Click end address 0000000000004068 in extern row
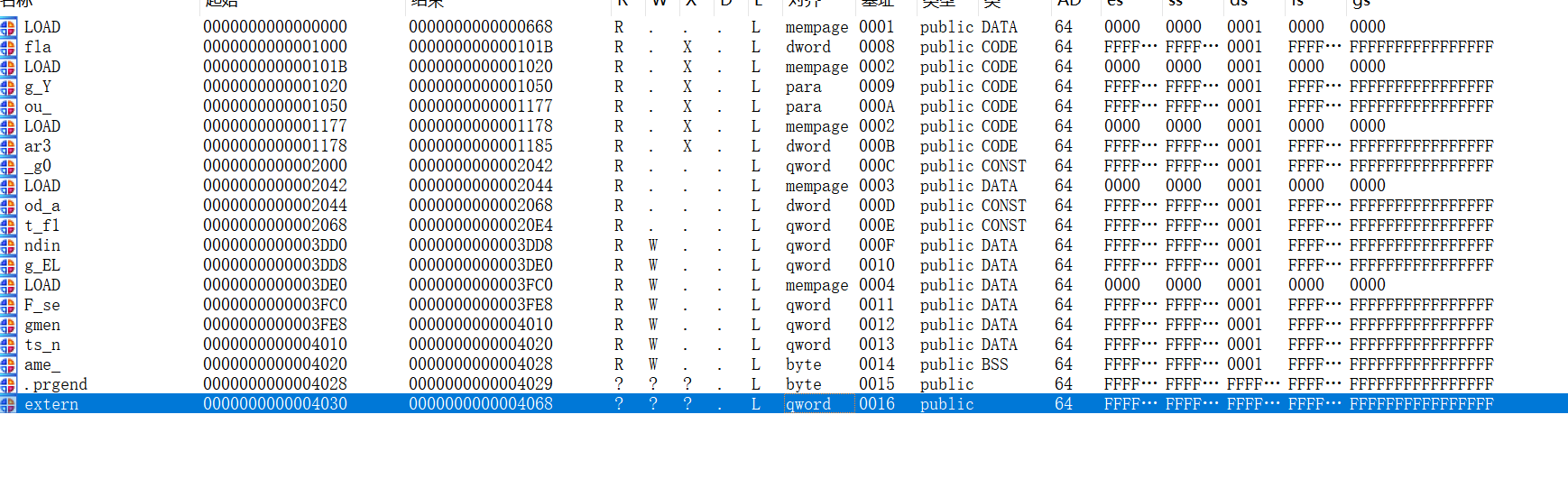The width and height of the screenshot is (1568, 479). [x=480, y=404]
